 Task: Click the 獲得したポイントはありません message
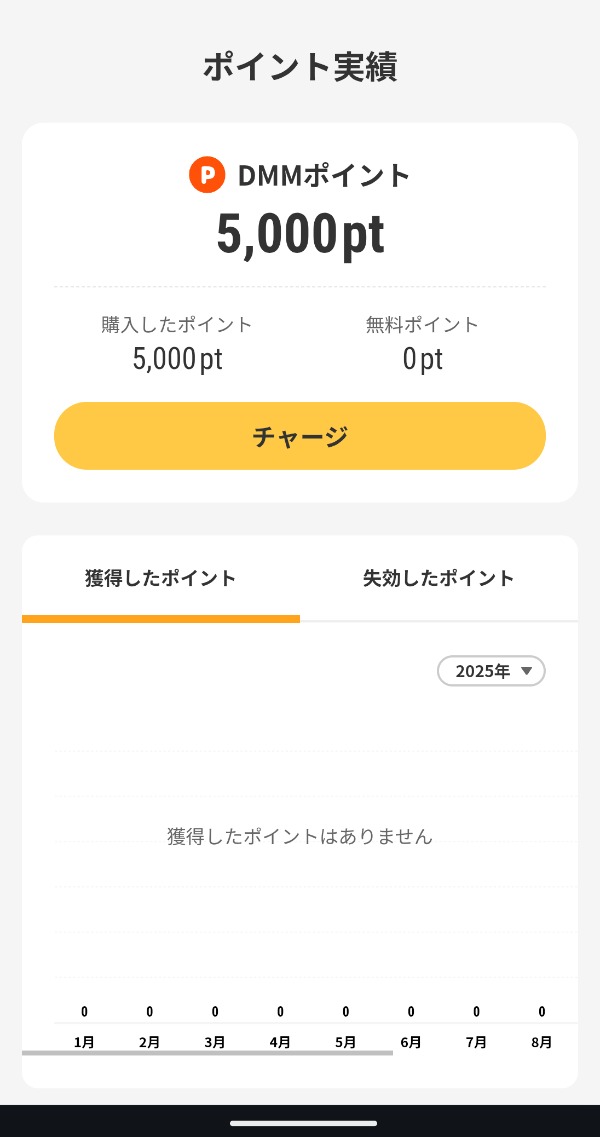point(300,836)
